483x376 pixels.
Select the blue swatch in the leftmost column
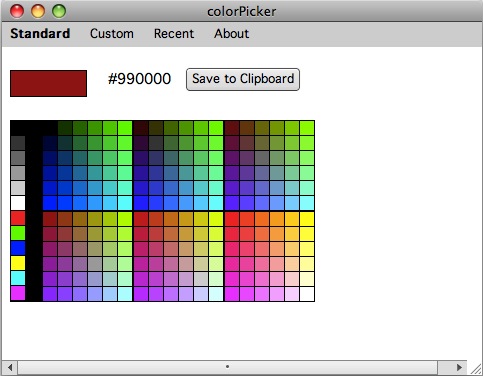coord(18,248)
